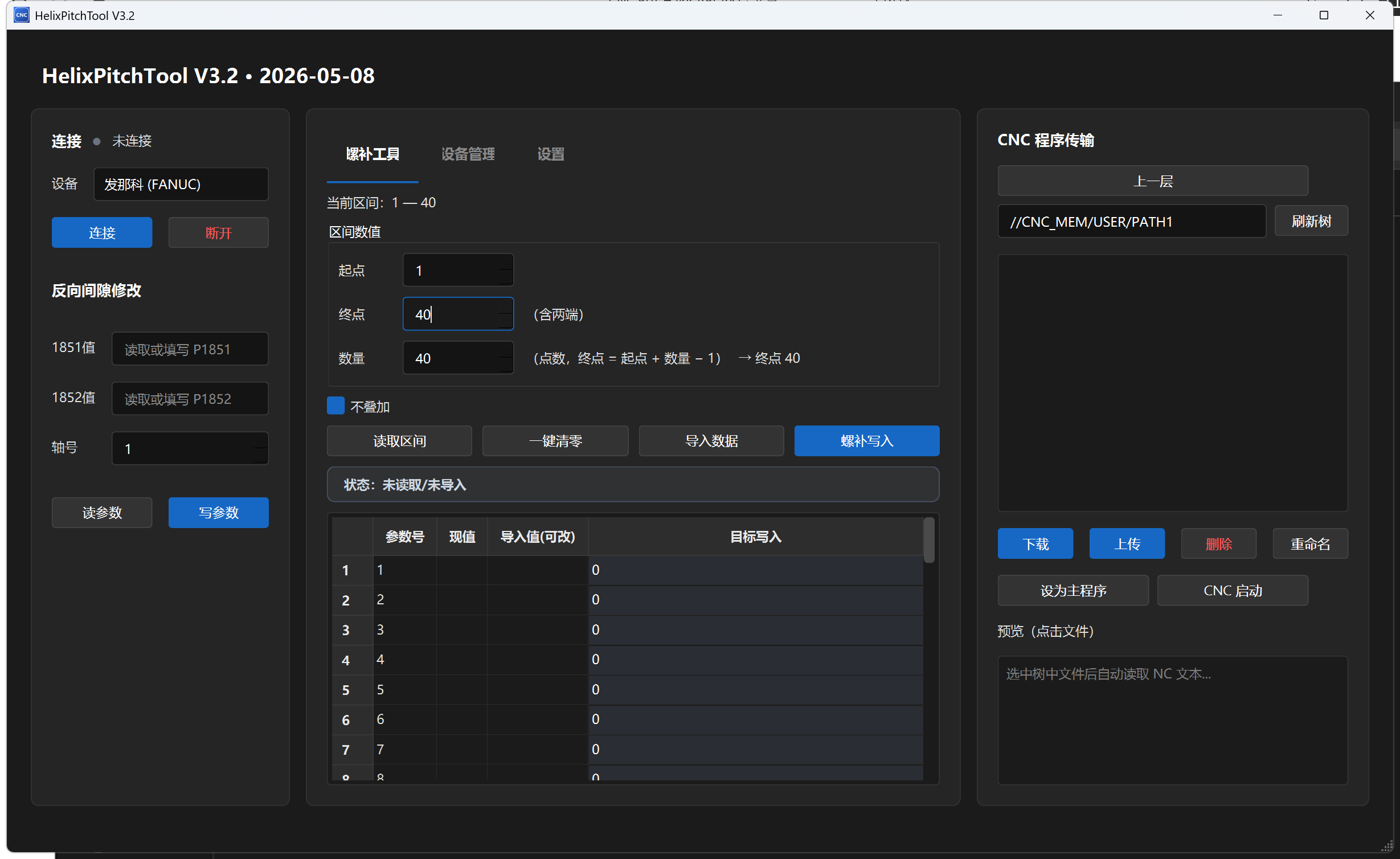The width and height of the screenshot is (1400, 859).
Task: Click the red 断开 button
Action: point(218,232)
